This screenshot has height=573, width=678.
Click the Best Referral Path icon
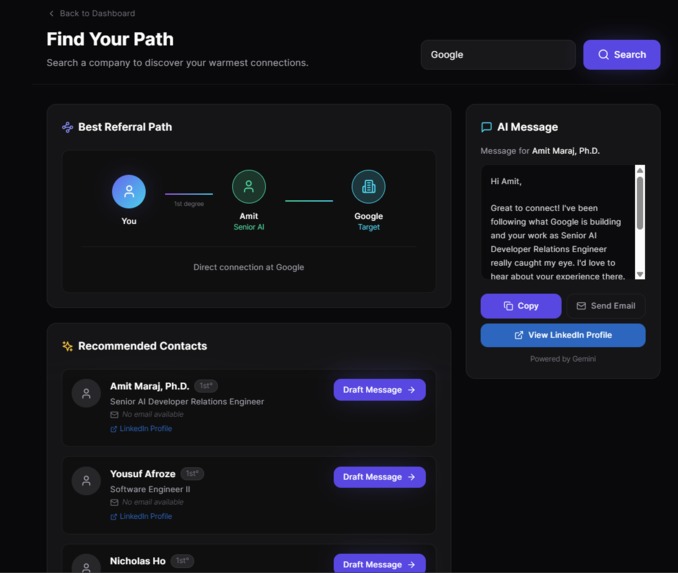67,127
